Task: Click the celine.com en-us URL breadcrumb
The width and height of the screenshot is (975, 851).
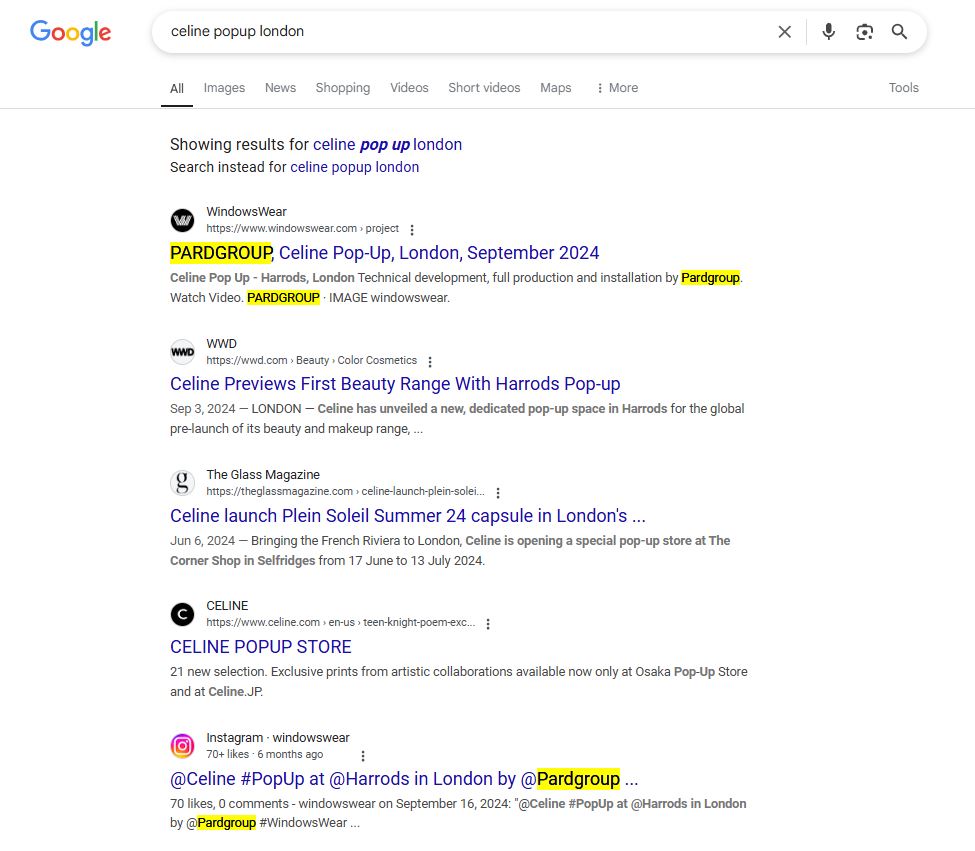Action: click(x=341, y=623)
